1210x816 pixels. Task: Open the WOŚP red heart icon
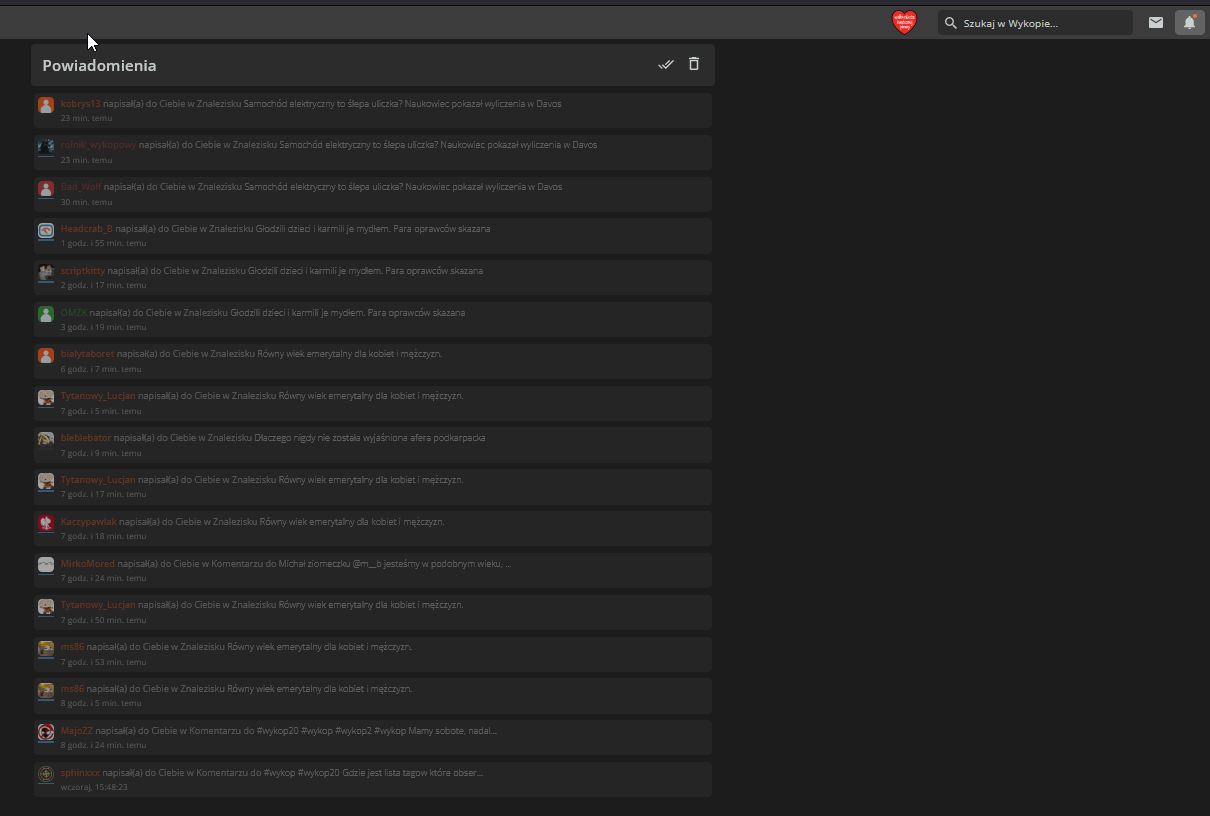(x=904, y=22)
